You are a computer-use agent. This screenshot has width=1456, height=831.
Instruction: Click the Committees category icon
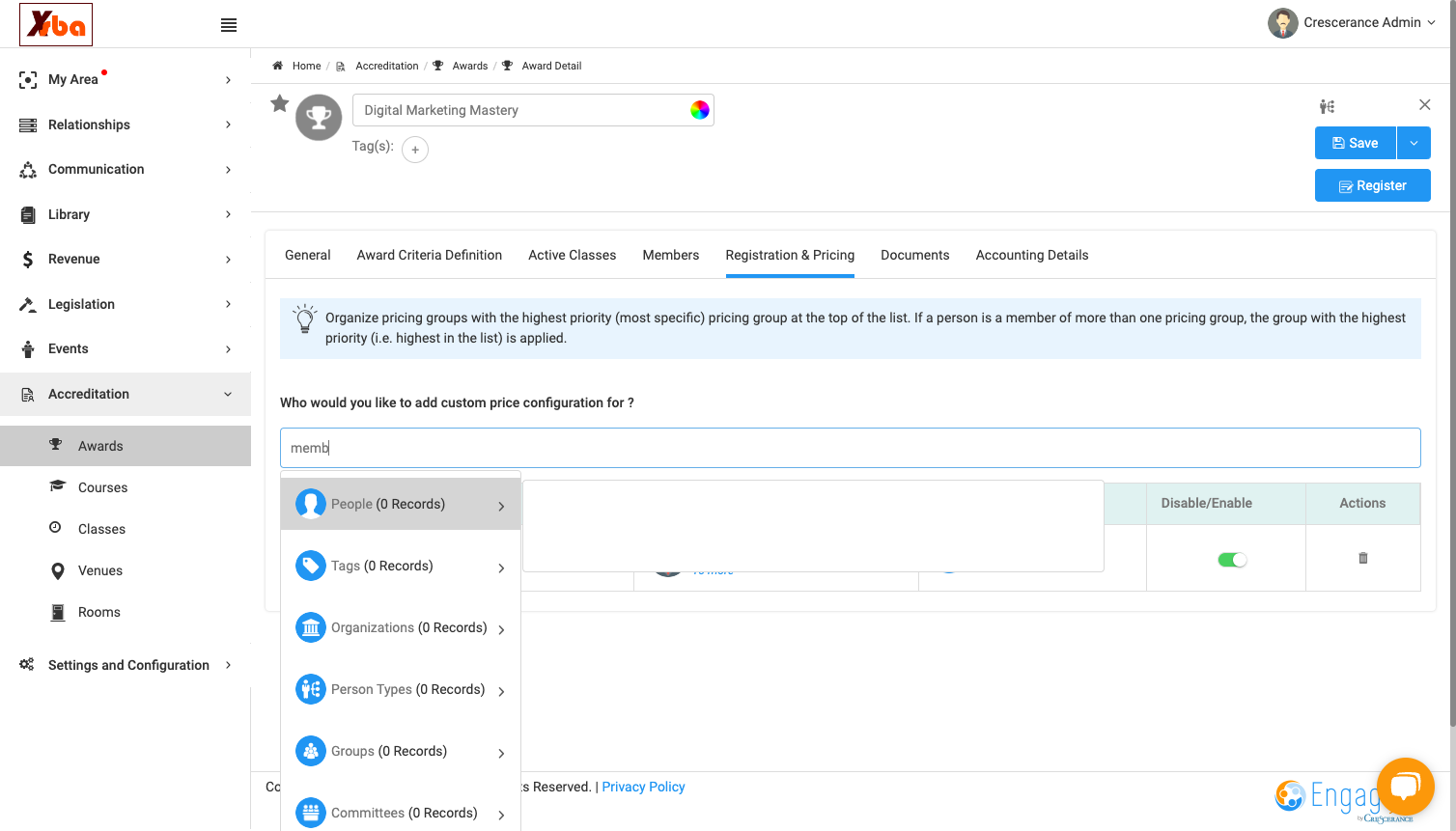(311, 813)
